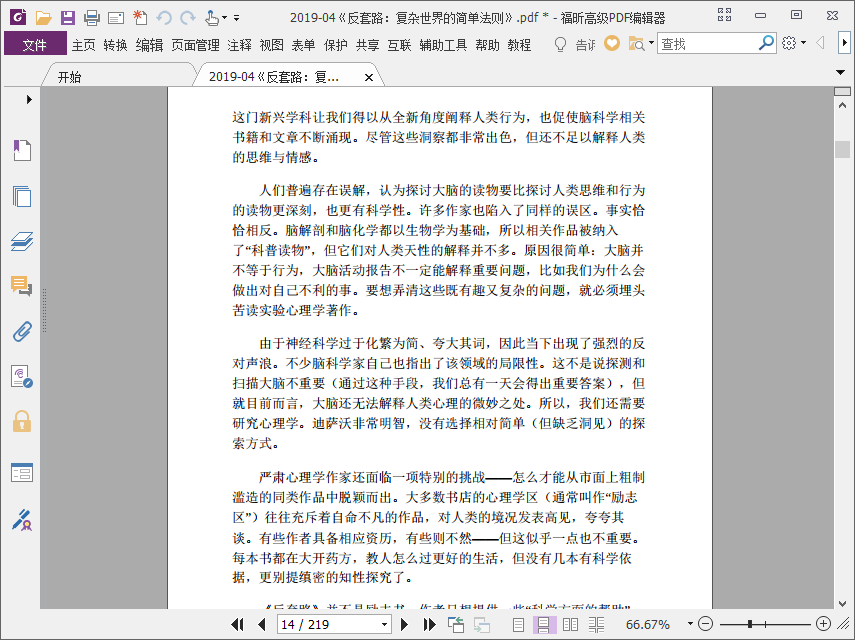Close the 2019-04《反套路》document tab
855x640 pixels.
pyautogui.click(x=369, y=77)
